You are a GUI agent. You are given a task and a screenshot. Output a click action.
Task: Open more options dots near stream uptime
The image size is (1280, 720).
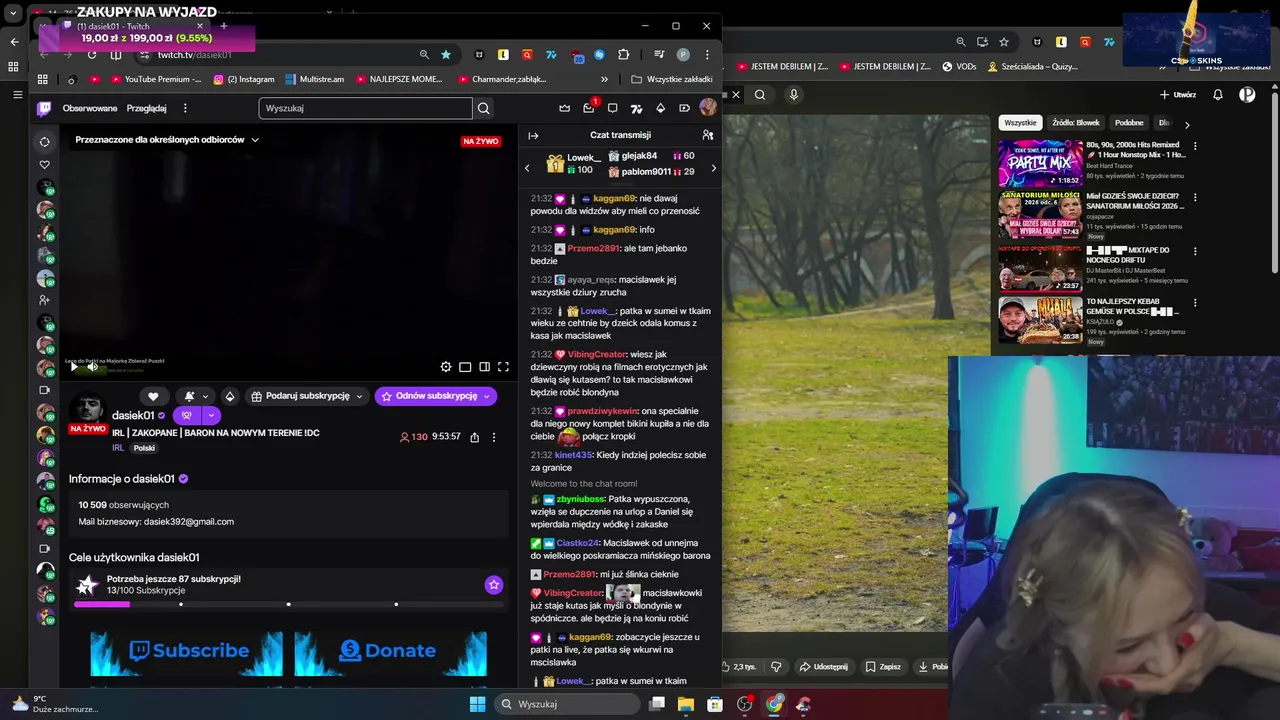pyautogui.click(x=493, y=437)
